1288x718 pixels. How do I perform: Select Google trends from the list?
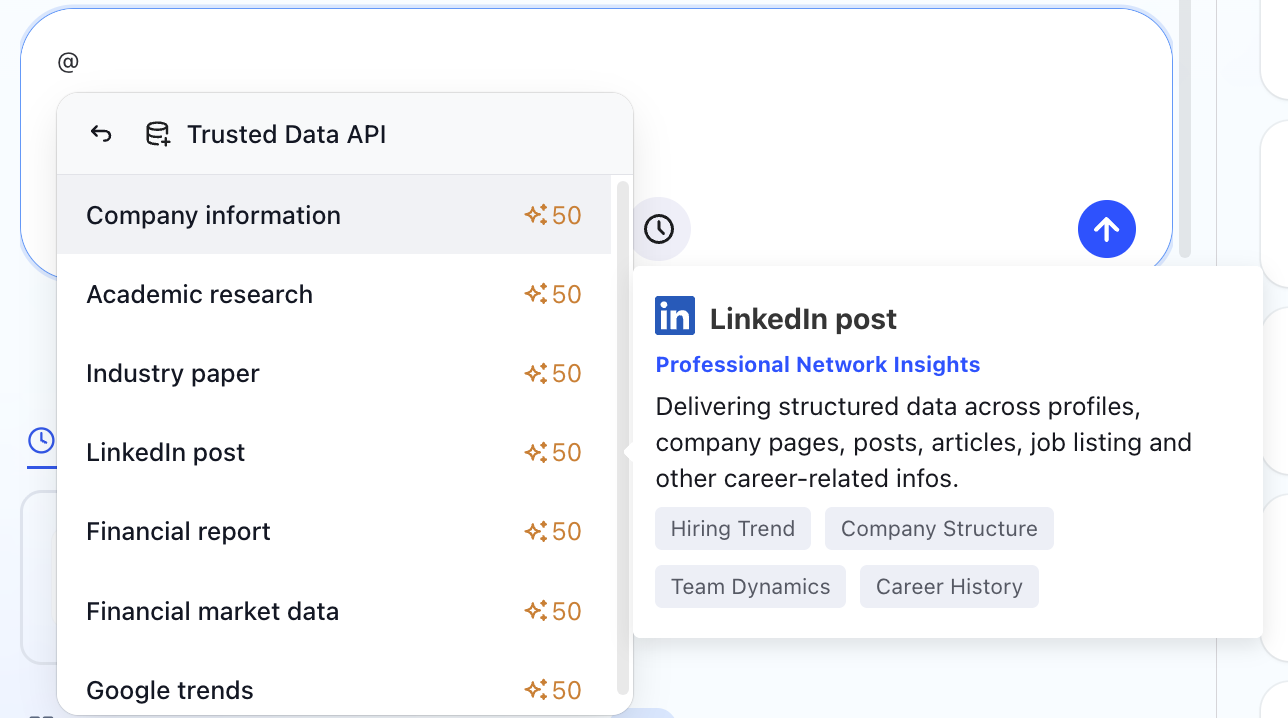point(170,690)
